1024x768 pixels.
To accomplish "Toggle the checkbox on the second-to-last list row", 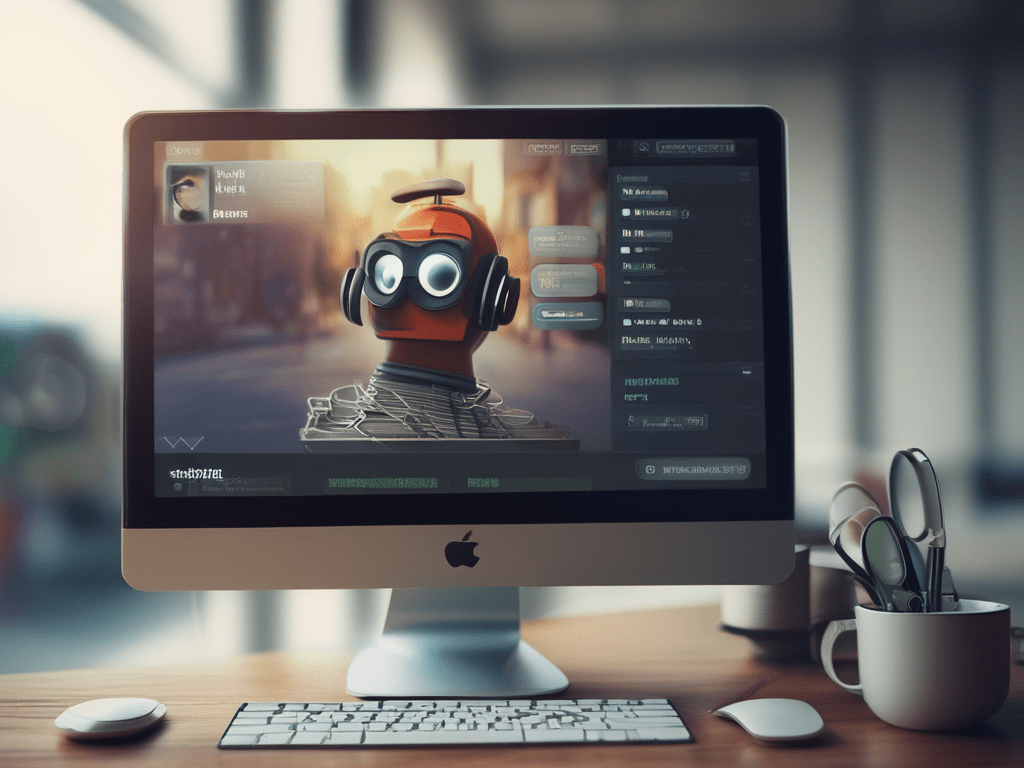I will coord(626,322).
